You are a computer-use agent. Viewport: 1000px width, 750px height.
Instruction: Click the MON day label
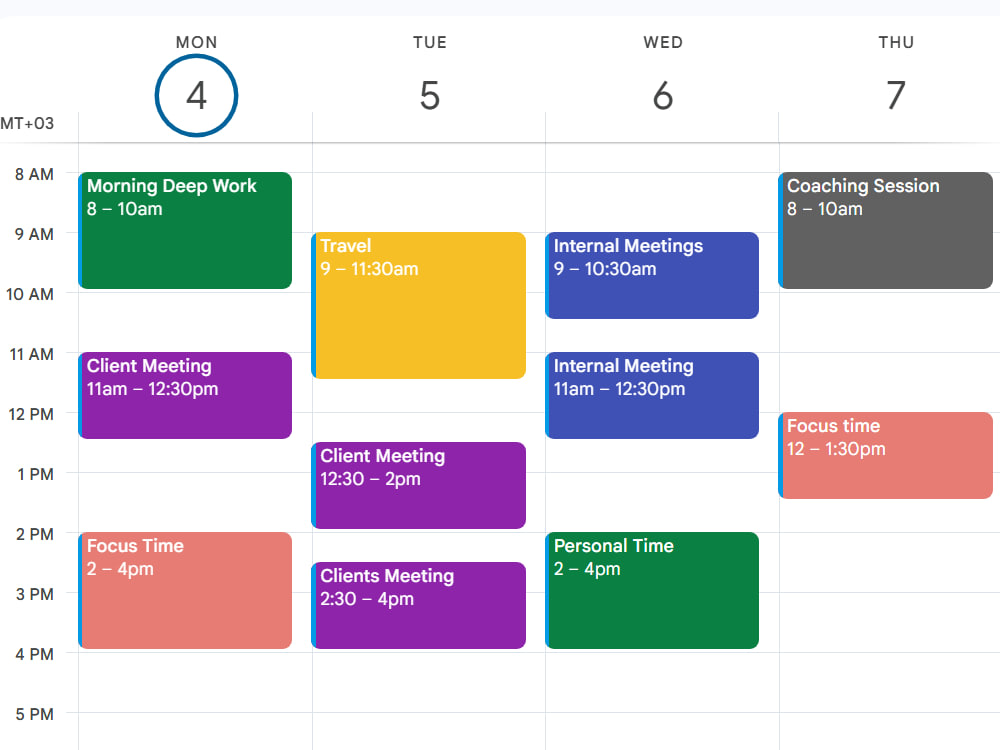coord(196,42)
